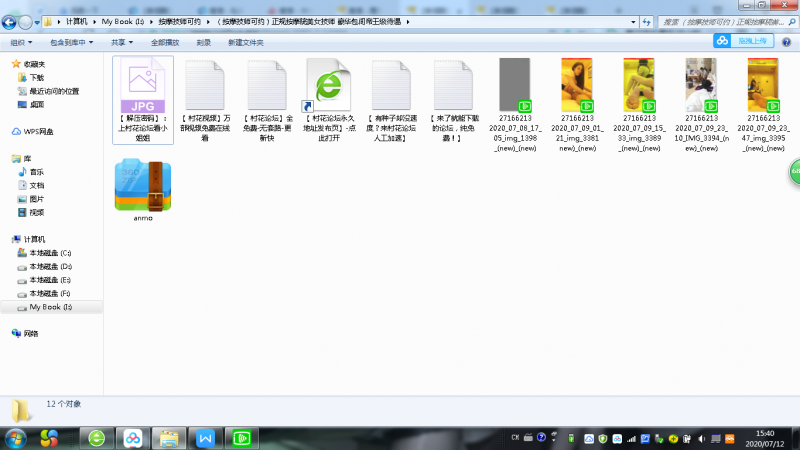
Task: Open the recent locations dropdown beside forward arrow
Action: pos(37,22)
